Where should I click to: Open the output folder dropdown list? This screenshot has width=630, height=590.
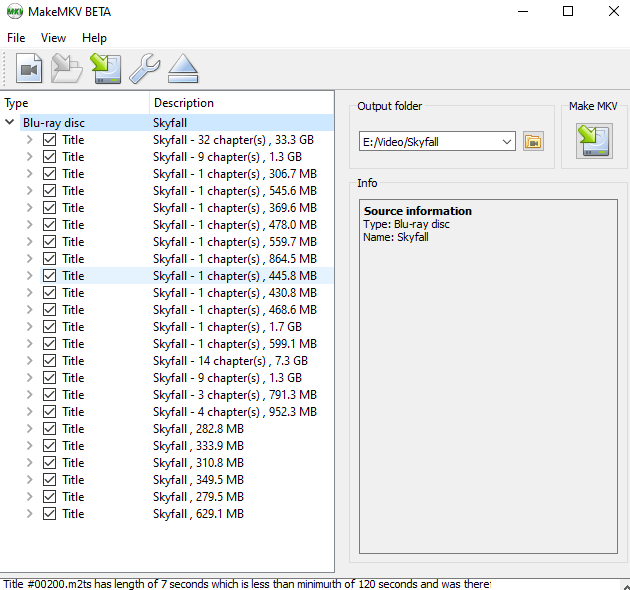pyautogui.click(x=507, y=141)
